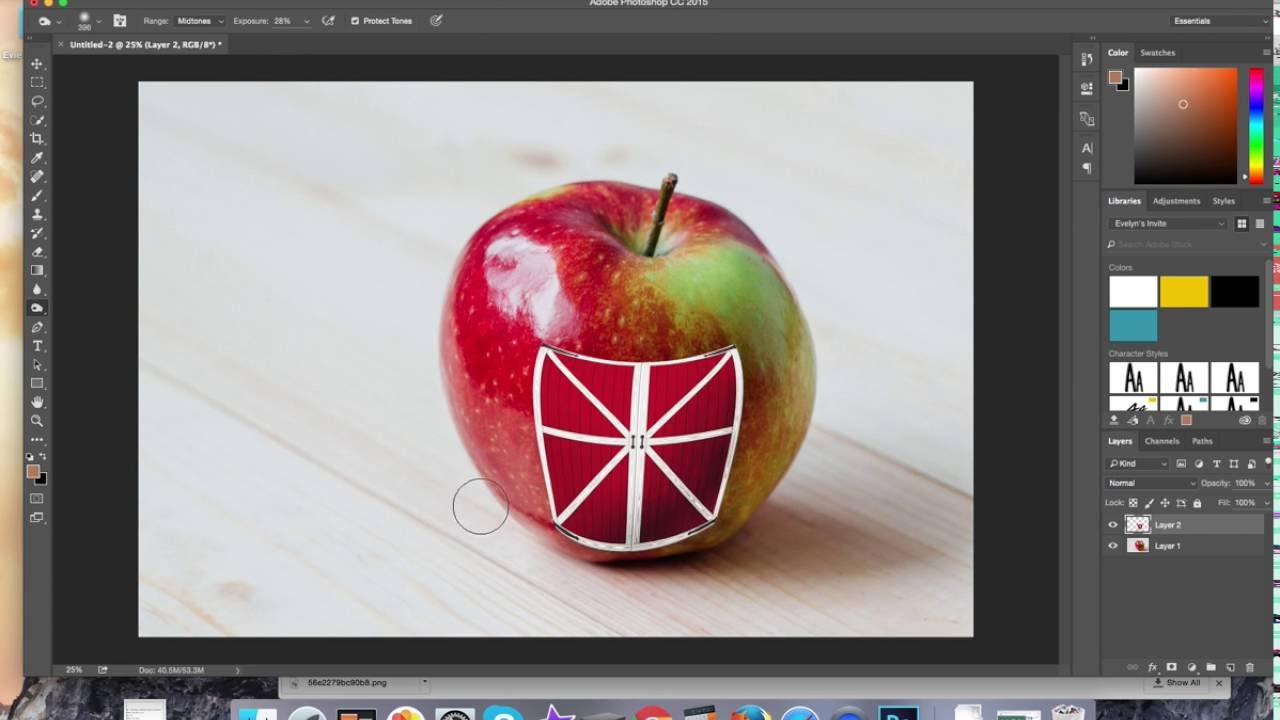Viewport: 1280px width, 720px height.
Task: Select the Quick Selection tool
Action: click(x=37, y=120)
